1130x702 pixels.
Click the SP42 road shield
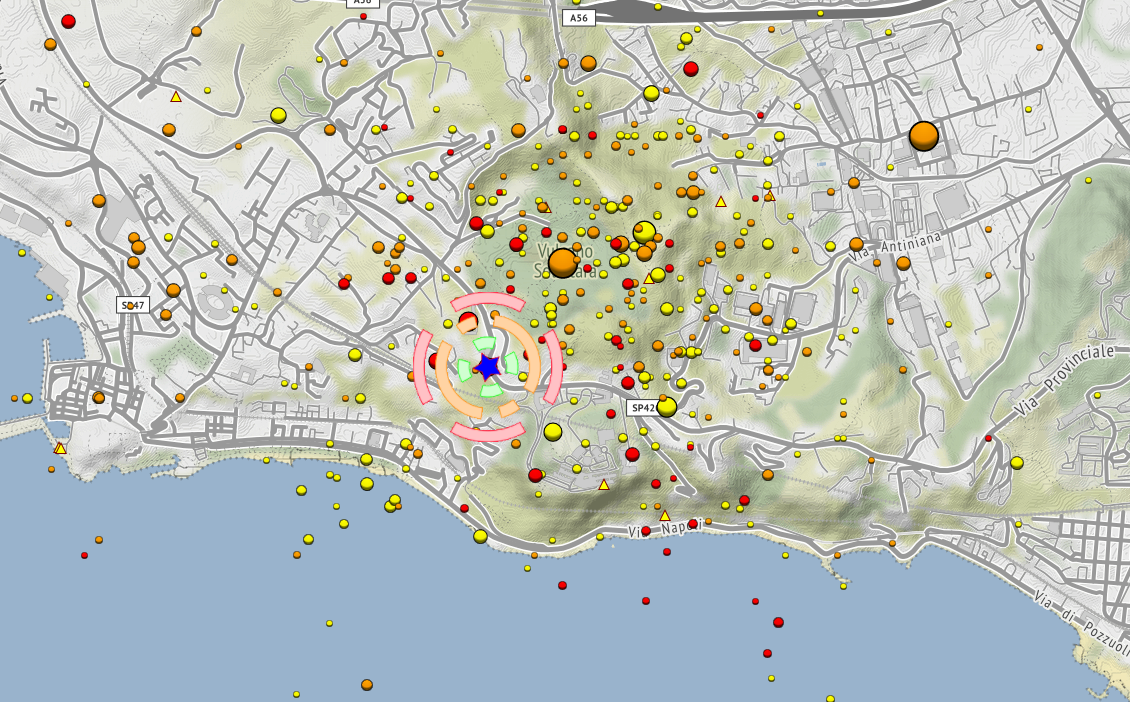click(x=642, y=407)
